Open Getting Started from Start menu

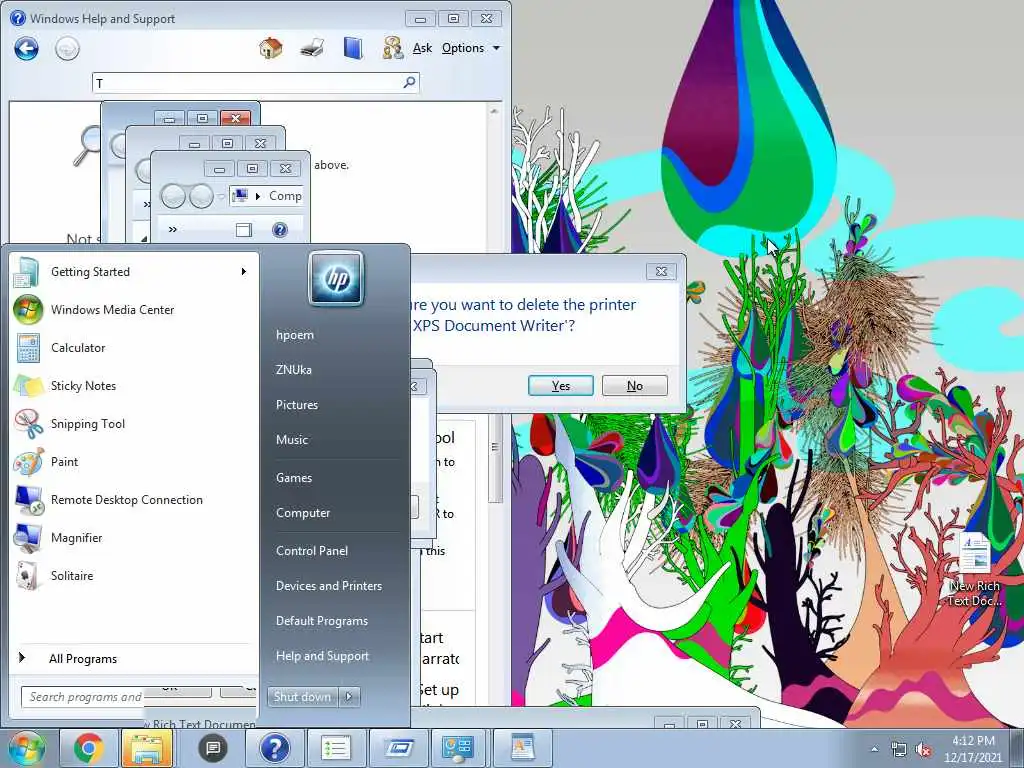point(134,272)
